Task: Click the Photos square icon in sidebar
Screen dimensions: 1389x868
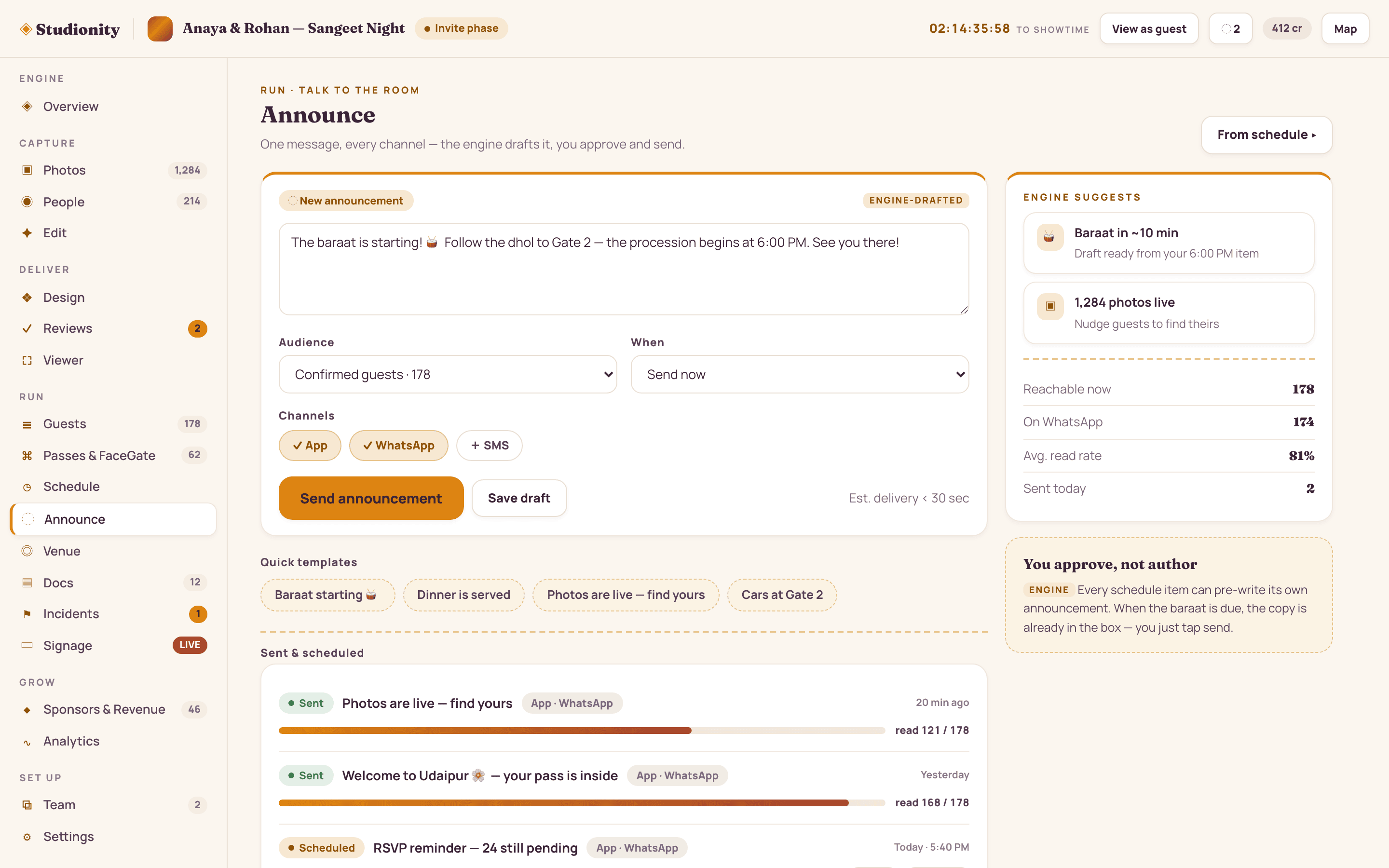Action: tap(27, 170)
